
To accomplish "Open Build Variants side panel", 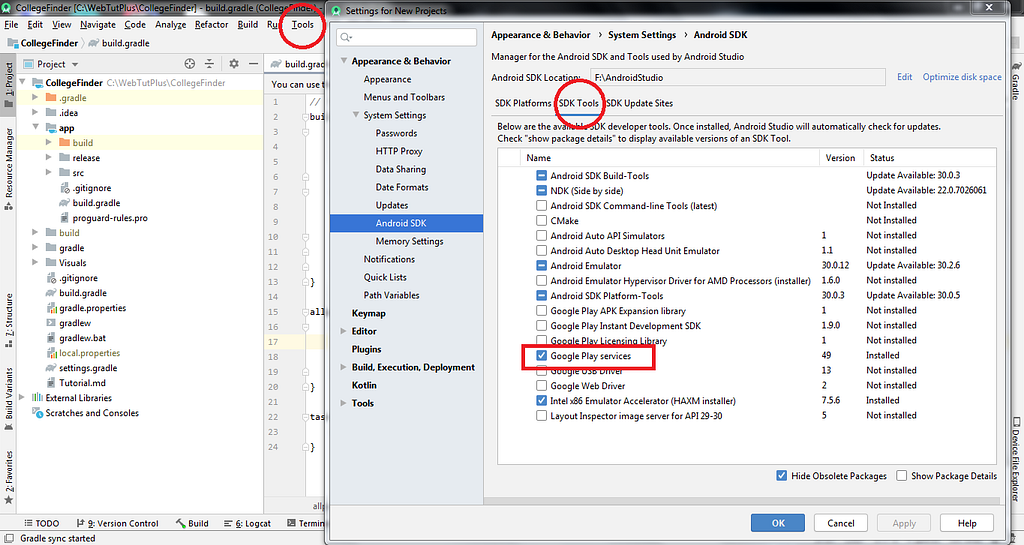I will coord(8,398).
